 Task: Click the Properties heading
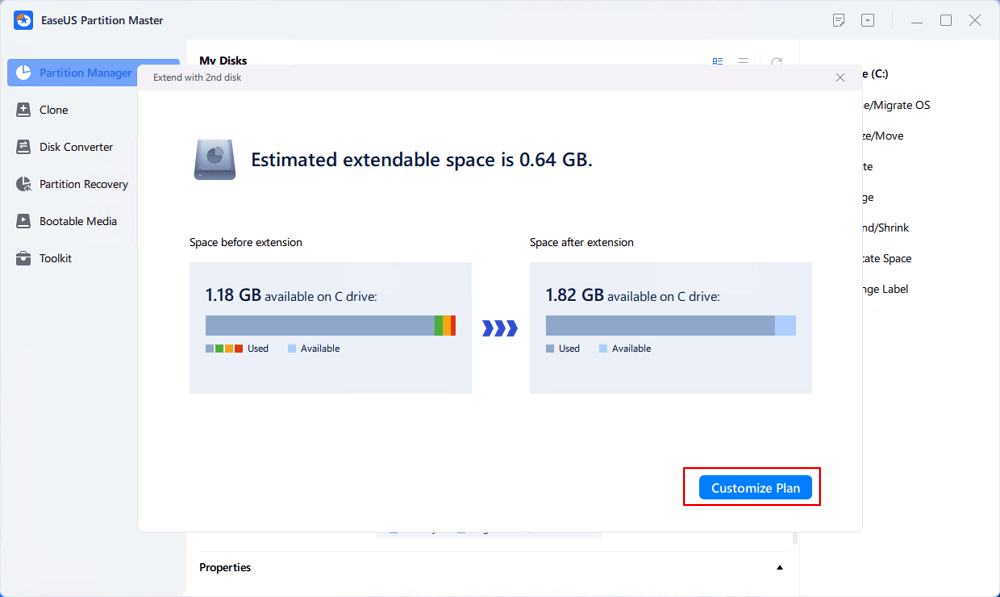tap(225, 568)
